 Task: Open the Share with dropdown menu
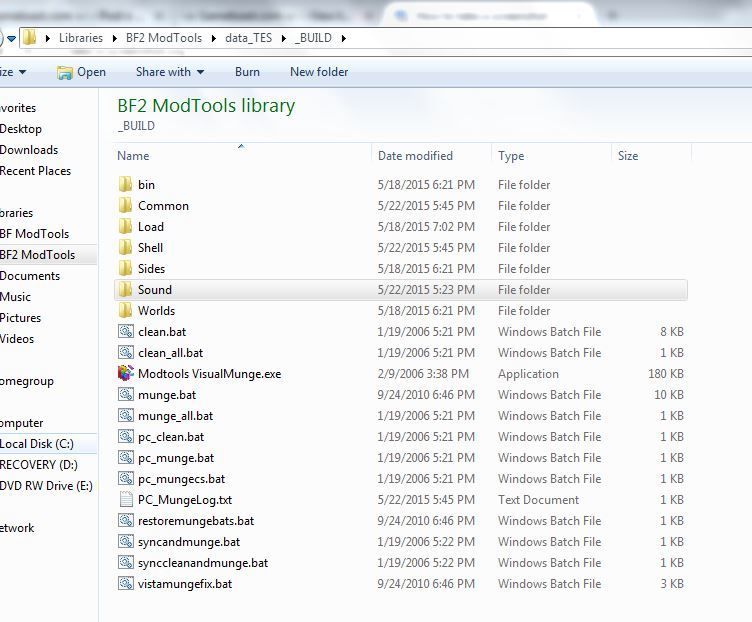(170, 72)
